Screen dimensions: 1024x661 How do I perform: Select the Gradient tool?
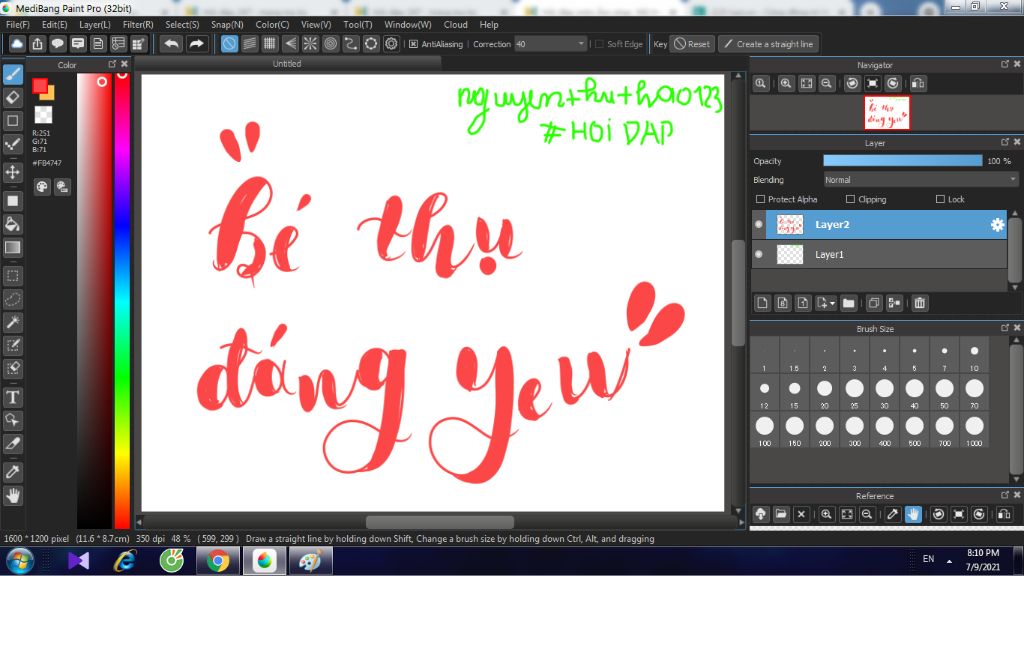pyautogui.click(x=12, y=248)
